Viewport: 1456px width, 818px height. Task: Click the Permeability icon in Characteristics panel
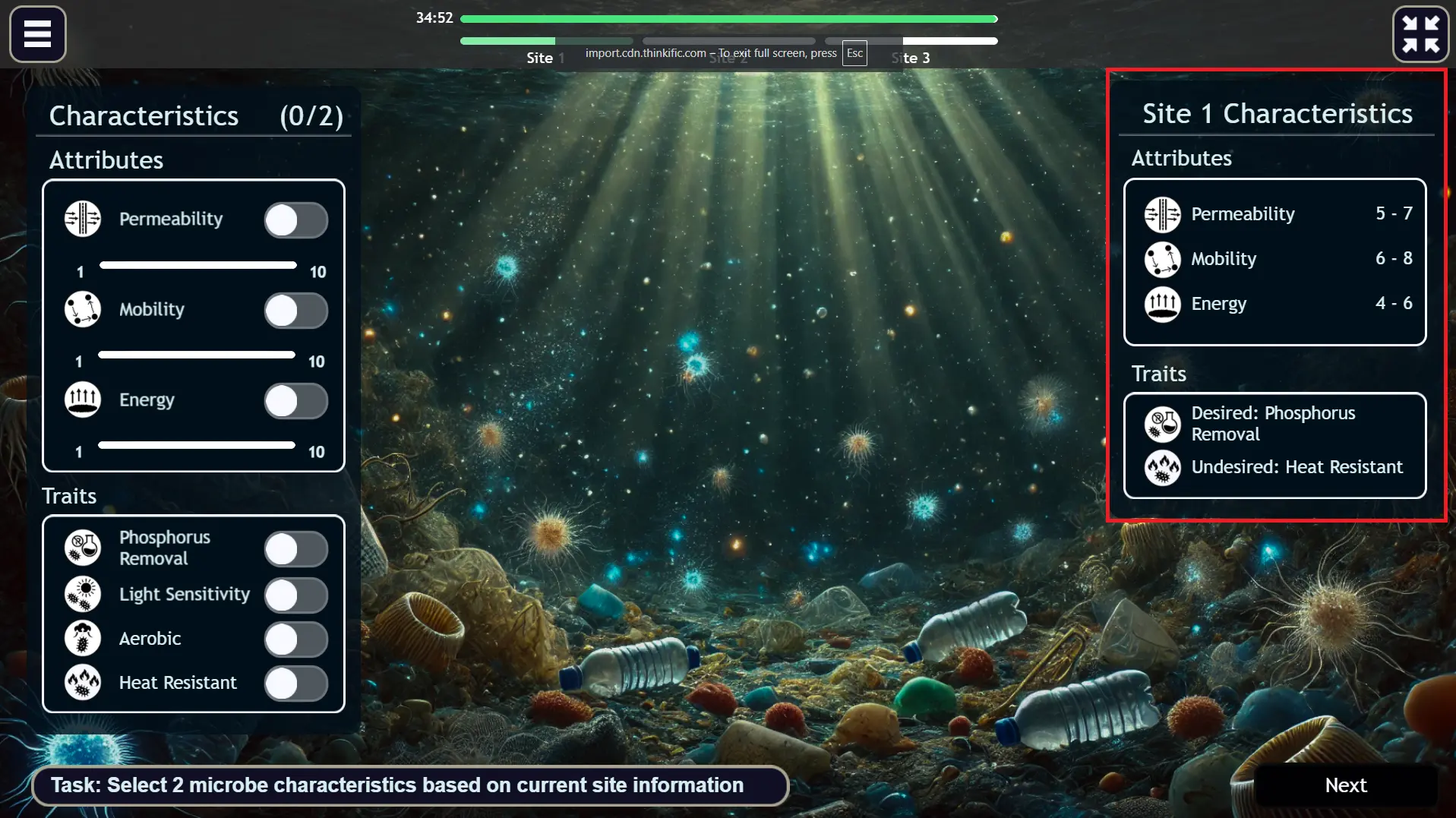point(83,219)
